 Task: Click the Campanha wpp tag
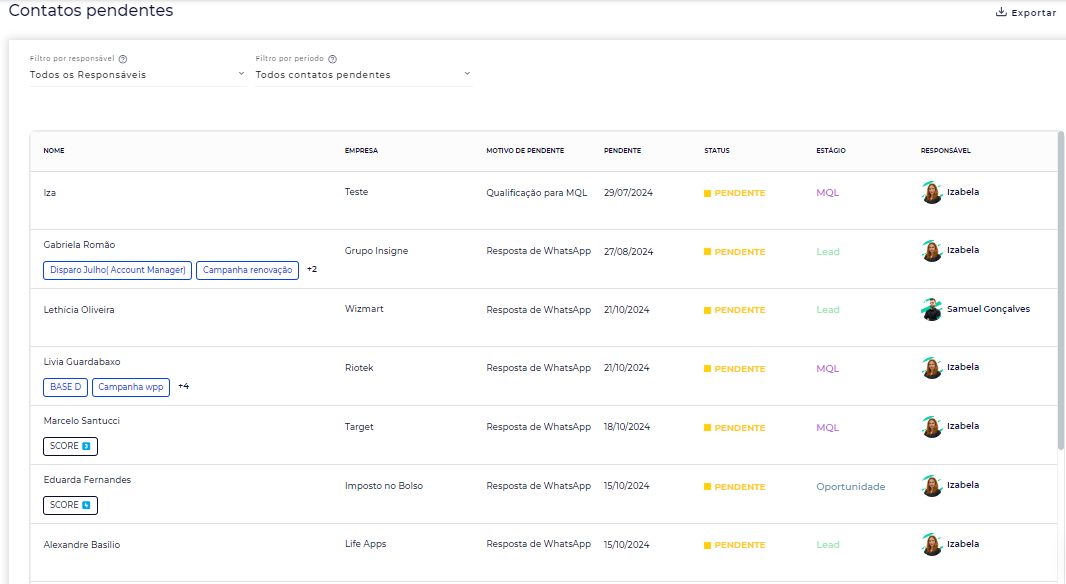point(131,387)
